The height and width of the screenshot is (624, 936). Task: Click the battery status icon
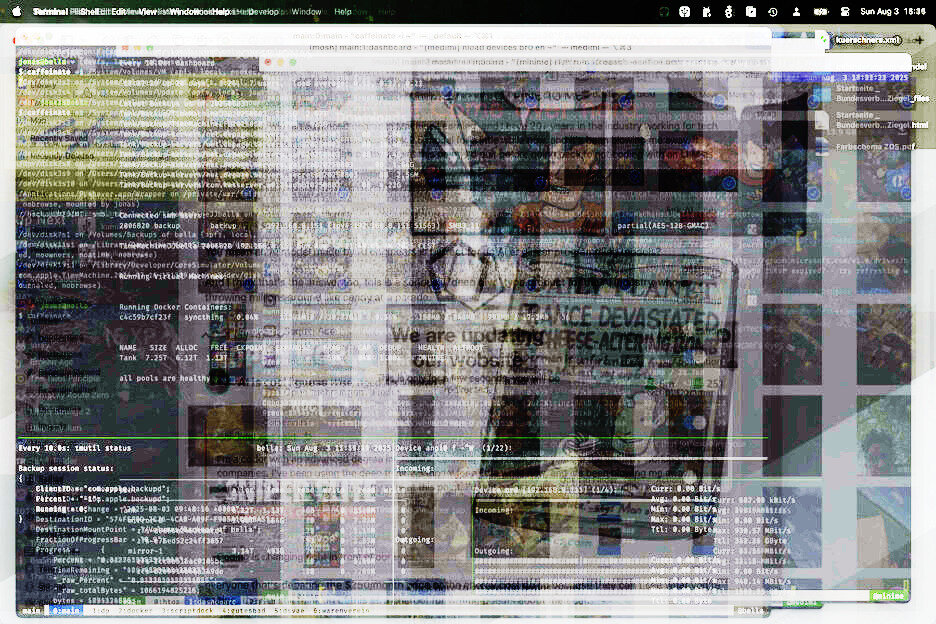821,11
